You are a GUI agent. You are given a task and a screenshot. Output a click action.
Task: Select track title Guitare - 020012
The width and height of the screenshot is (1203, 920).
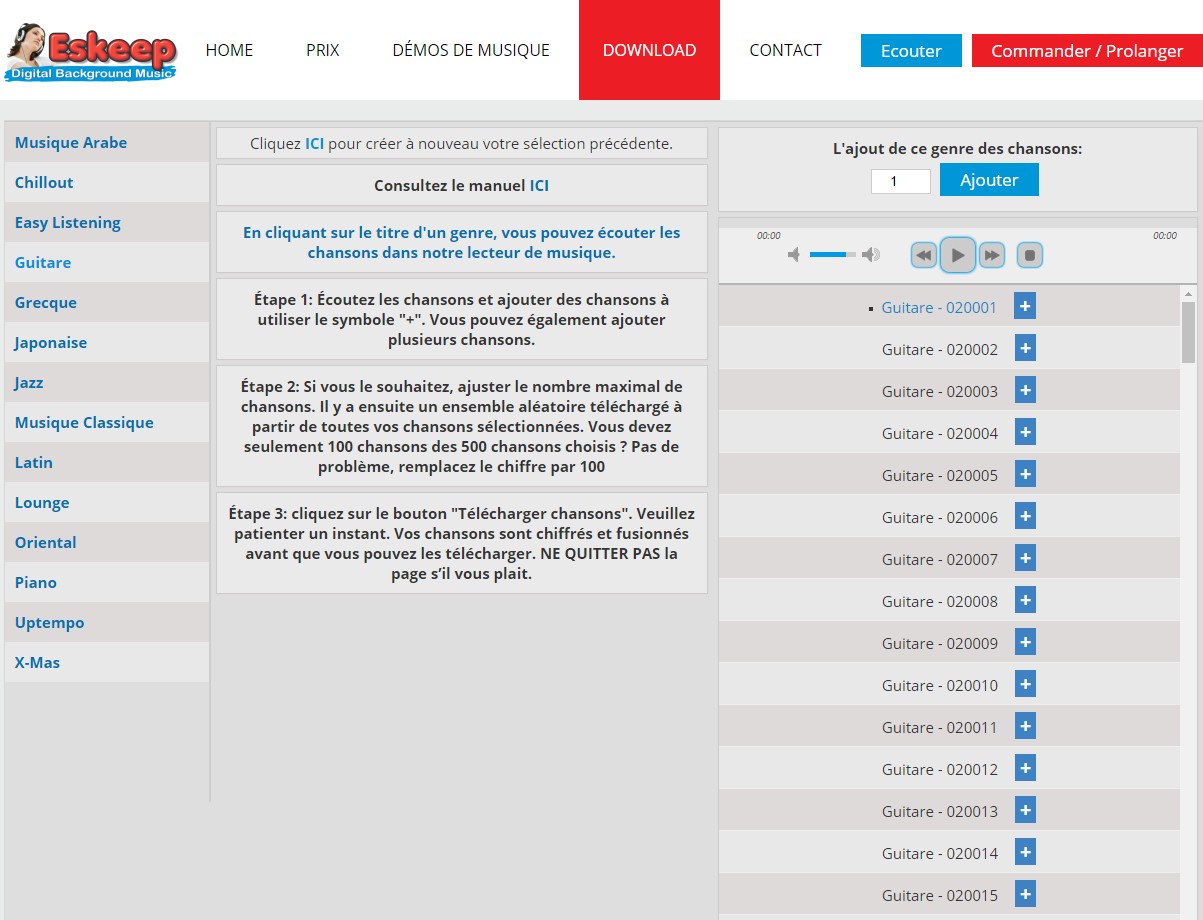click(940, 769)
